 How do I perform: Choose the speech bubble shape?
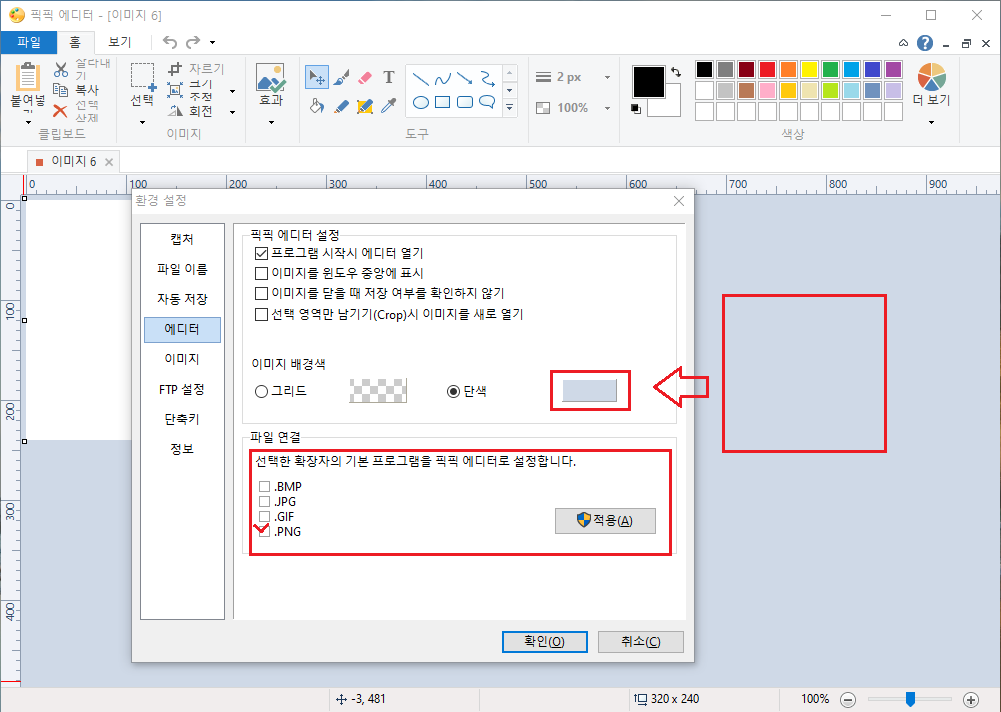tap(487, 102)
